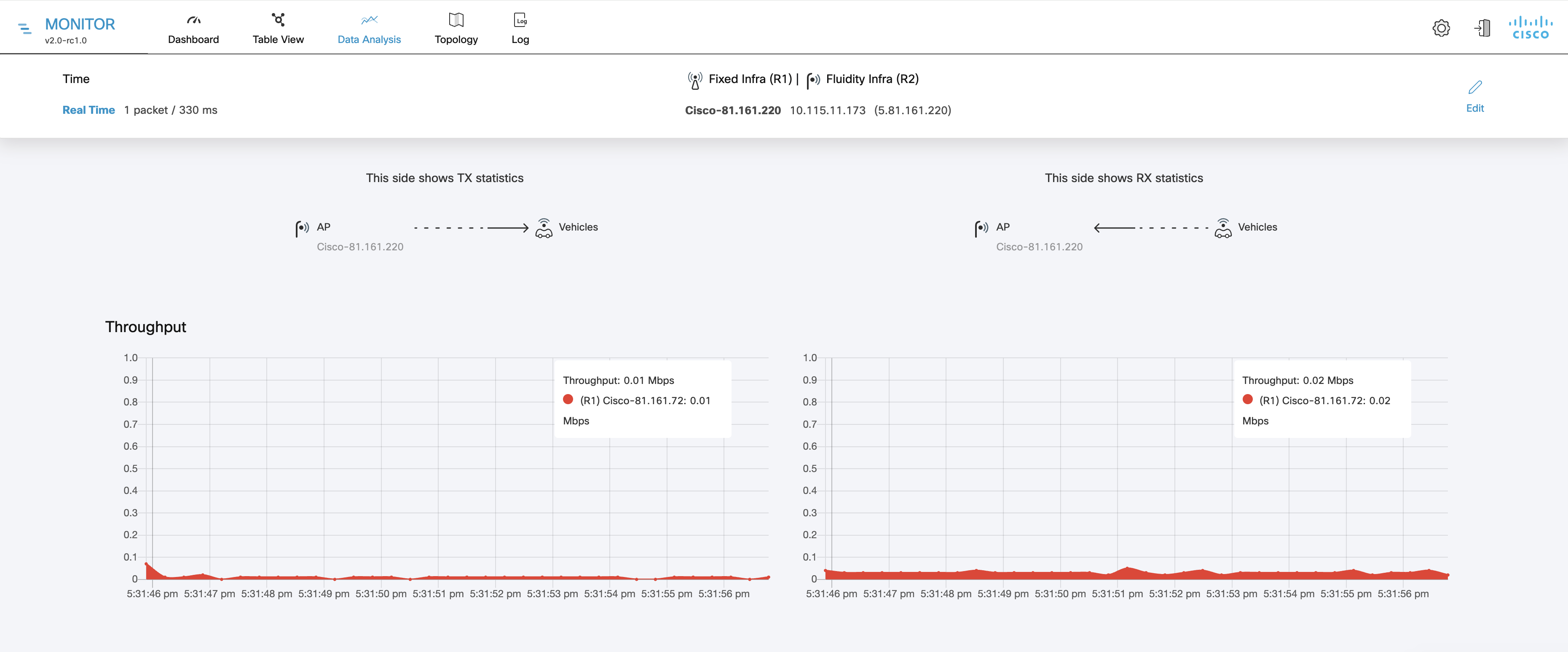The image size is (1568, 652).
Task: Click the TX throughput peak at 5:31:46 pm
Action: click(146, 564)
